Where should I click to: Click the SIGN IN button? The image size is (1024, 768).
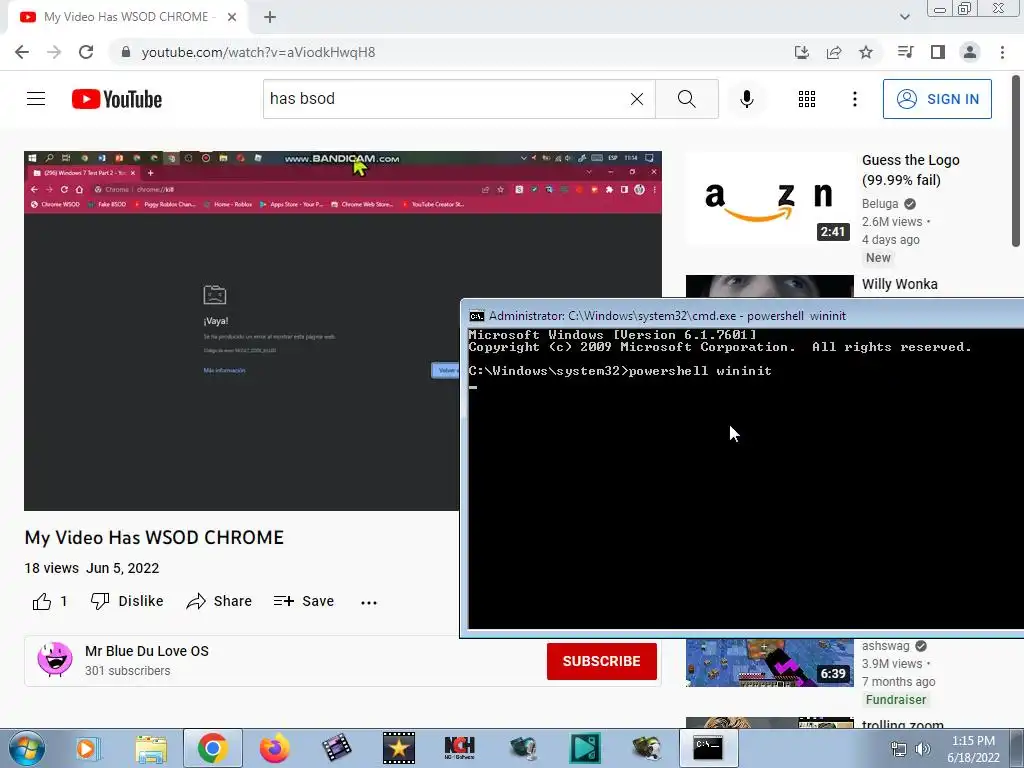[937, 99]
